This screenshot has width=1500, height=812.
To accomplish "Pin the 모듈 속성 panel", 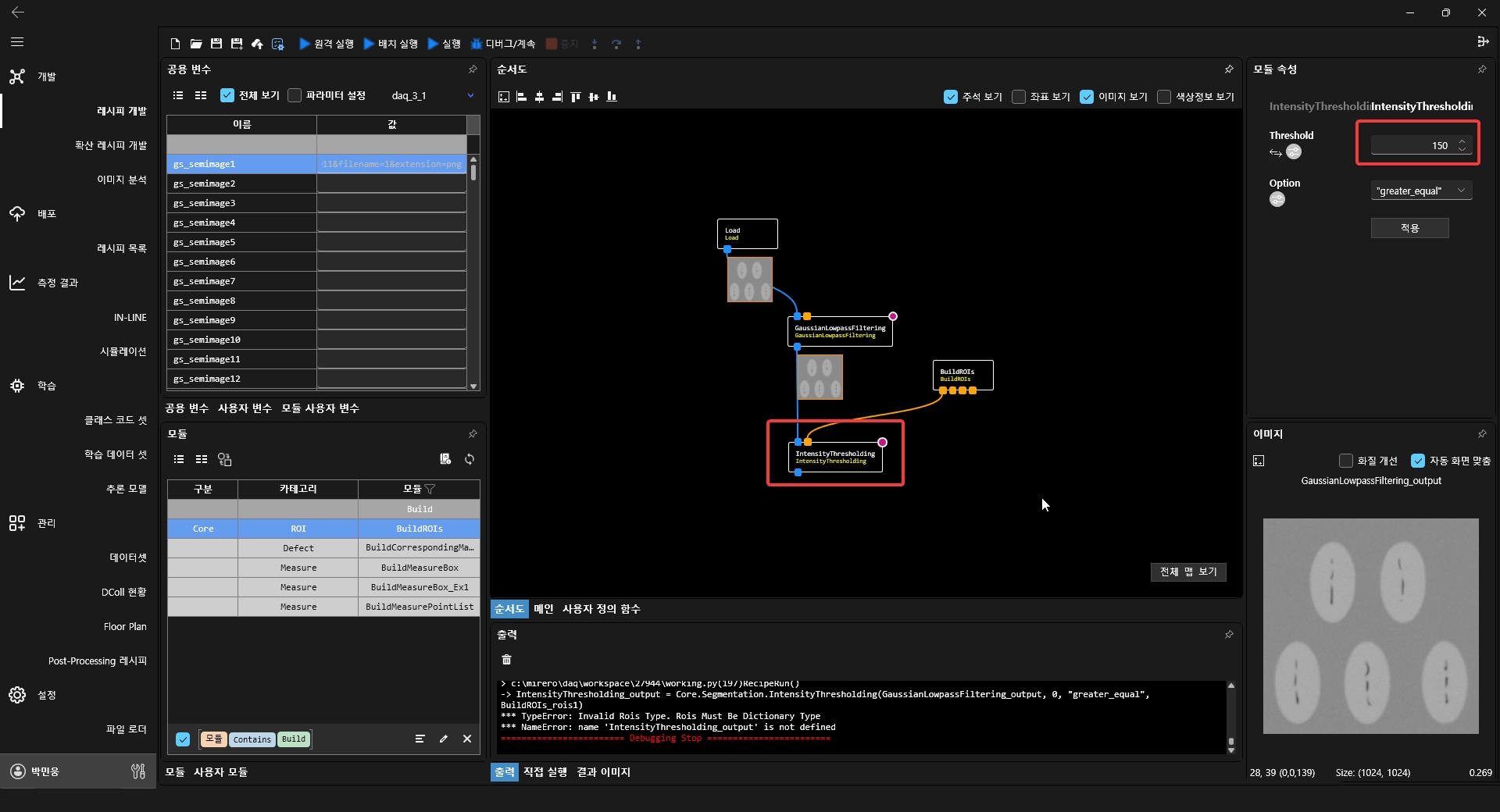I will [x=1482, y=69].
